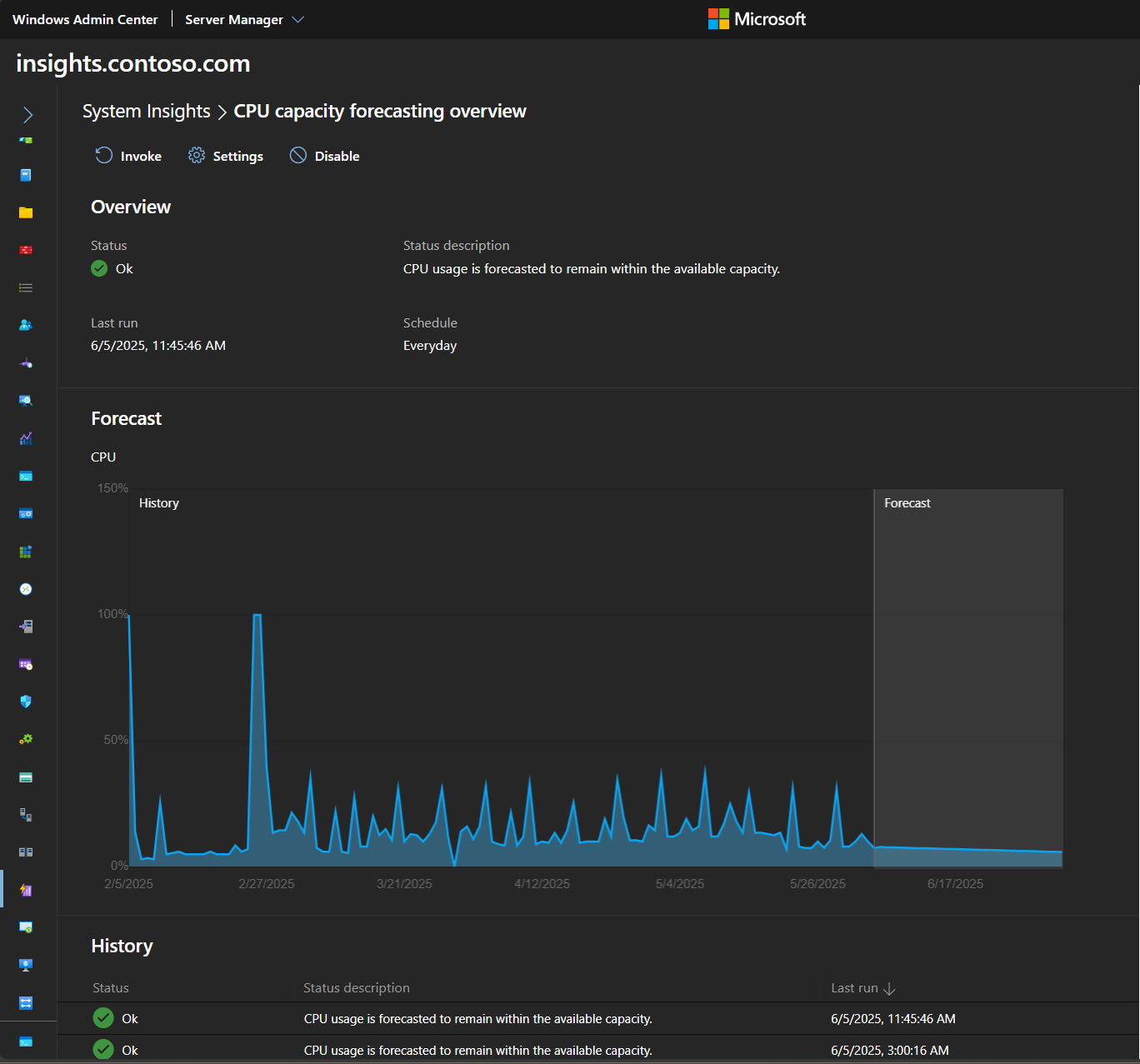Open the Scheduled tasks calendar icon
Viewport: 1140px width, 1064px height.
26,664
